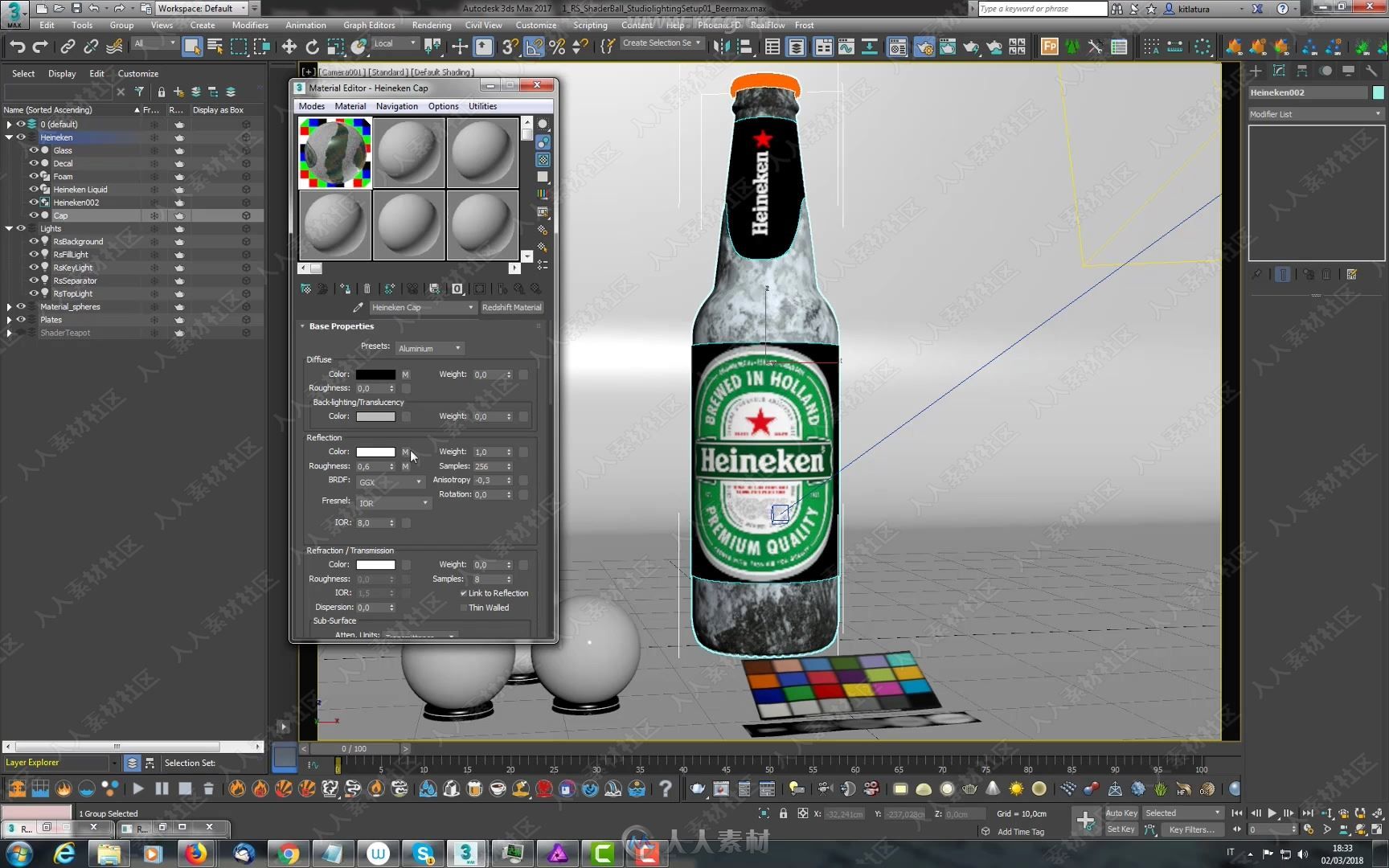Toggle the Link to Reflection checkbox

click(464, 593)
